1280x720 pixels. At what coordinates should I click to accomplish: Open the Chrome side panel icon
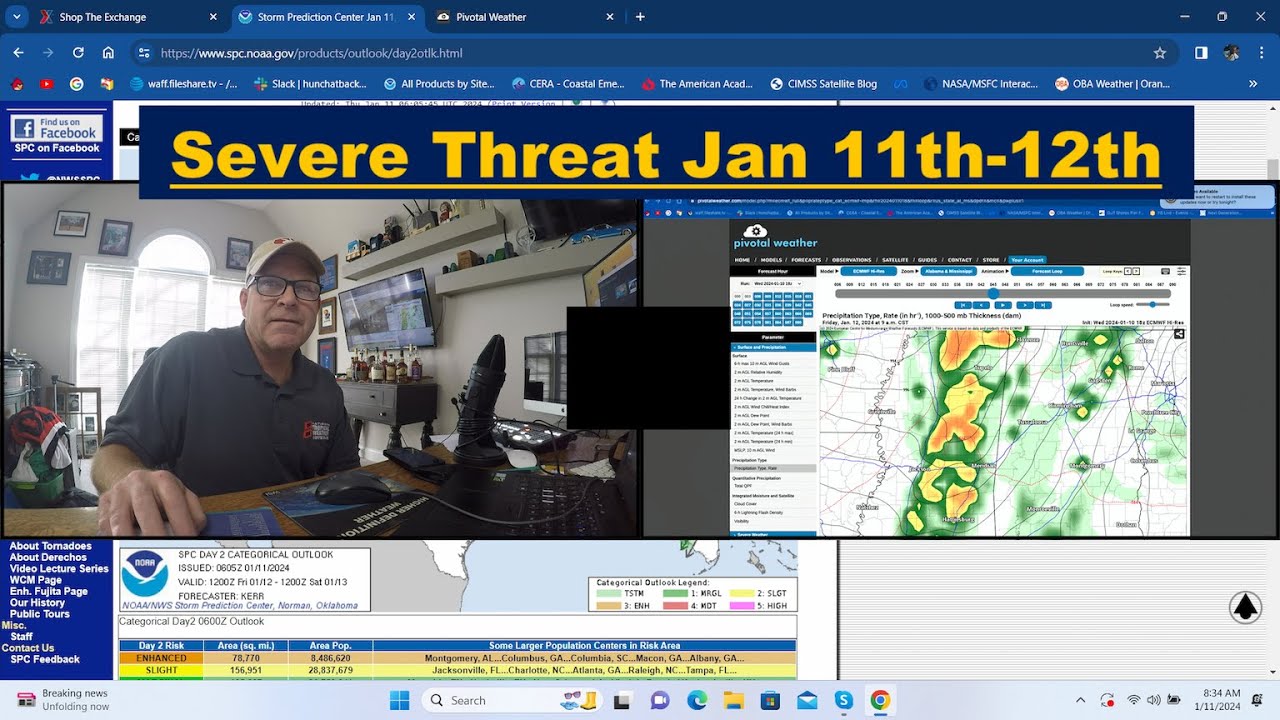[x=1201, y=53]
